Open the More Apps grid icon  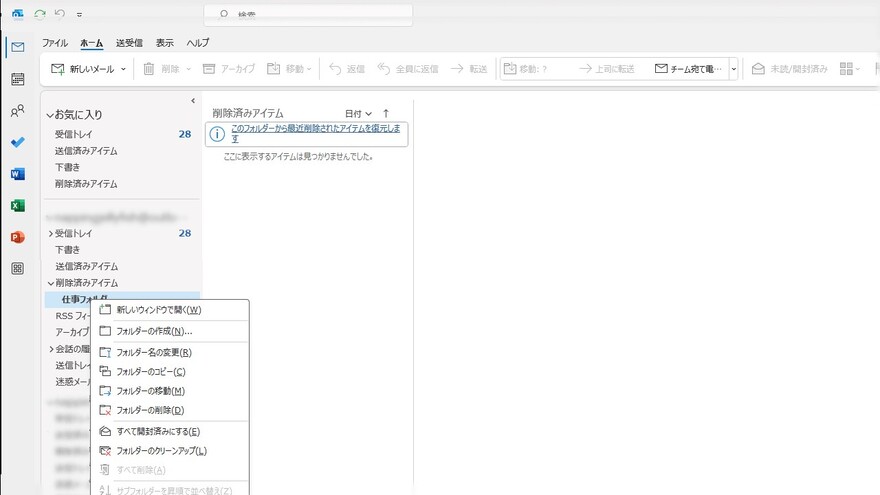pyautogui.click(x=17, y=268)
